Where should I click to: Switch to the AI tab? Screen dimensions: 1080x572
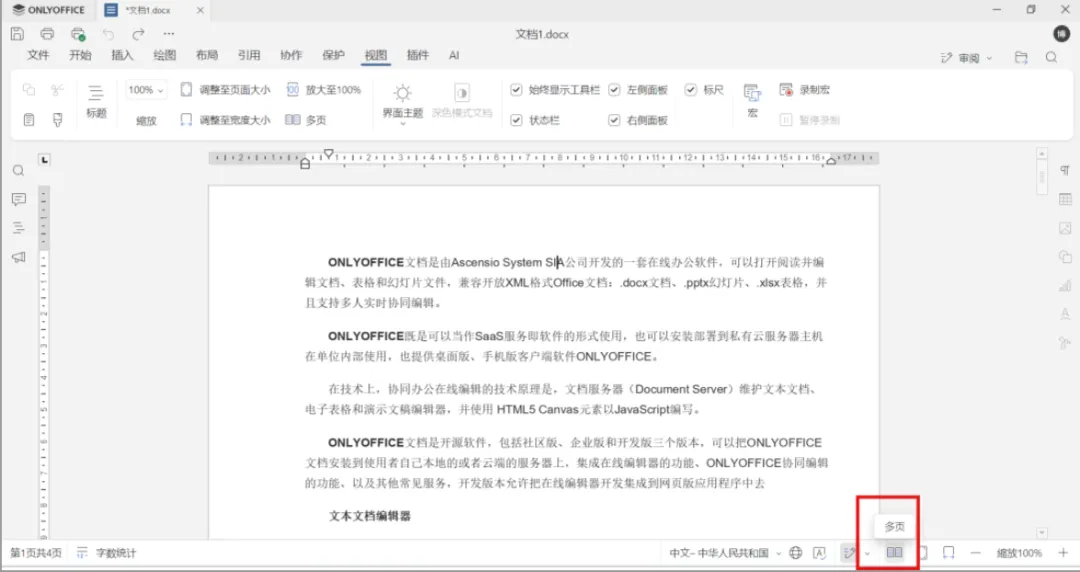click(x=454, y=55)
